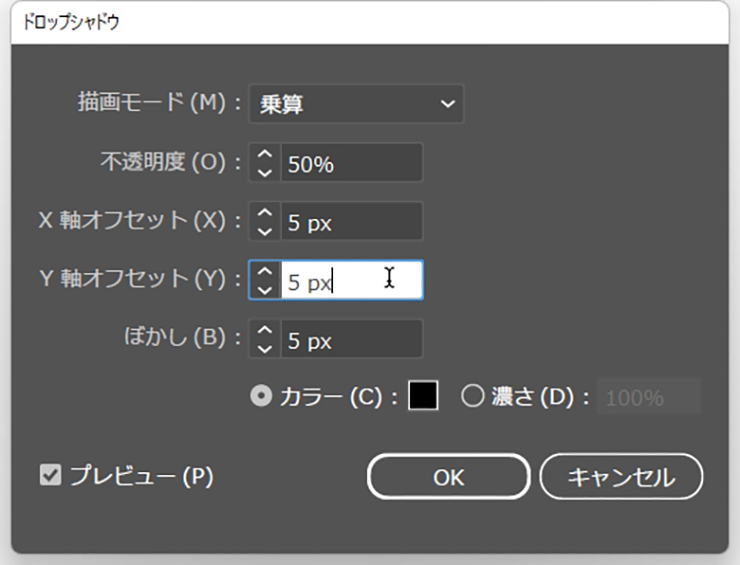
Task: Click the up arrow of 不透明度 stepper
Action: click(x=264, y=155)
